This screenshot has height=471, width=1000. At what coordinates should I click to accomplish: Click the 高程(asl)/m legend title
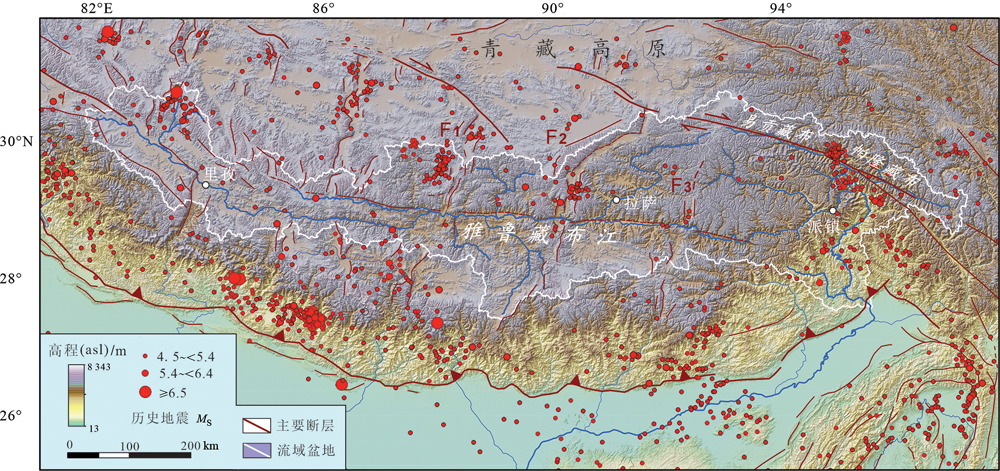(88, 350)
